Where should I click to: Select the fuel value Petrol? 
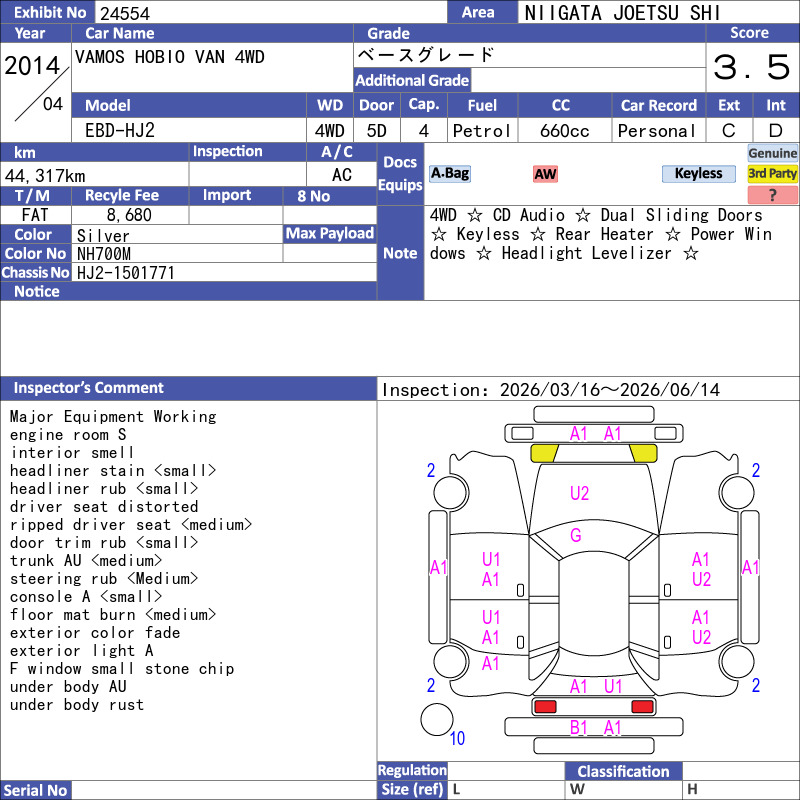tap(481, 131)
